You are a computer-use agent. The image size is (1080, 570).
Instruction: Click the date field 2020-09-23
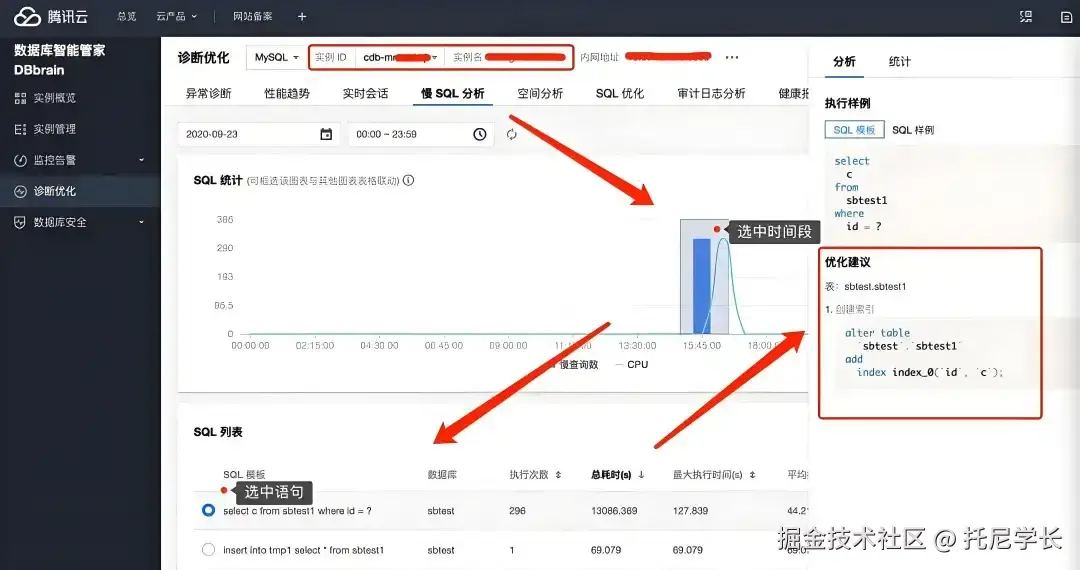point(259,134)
